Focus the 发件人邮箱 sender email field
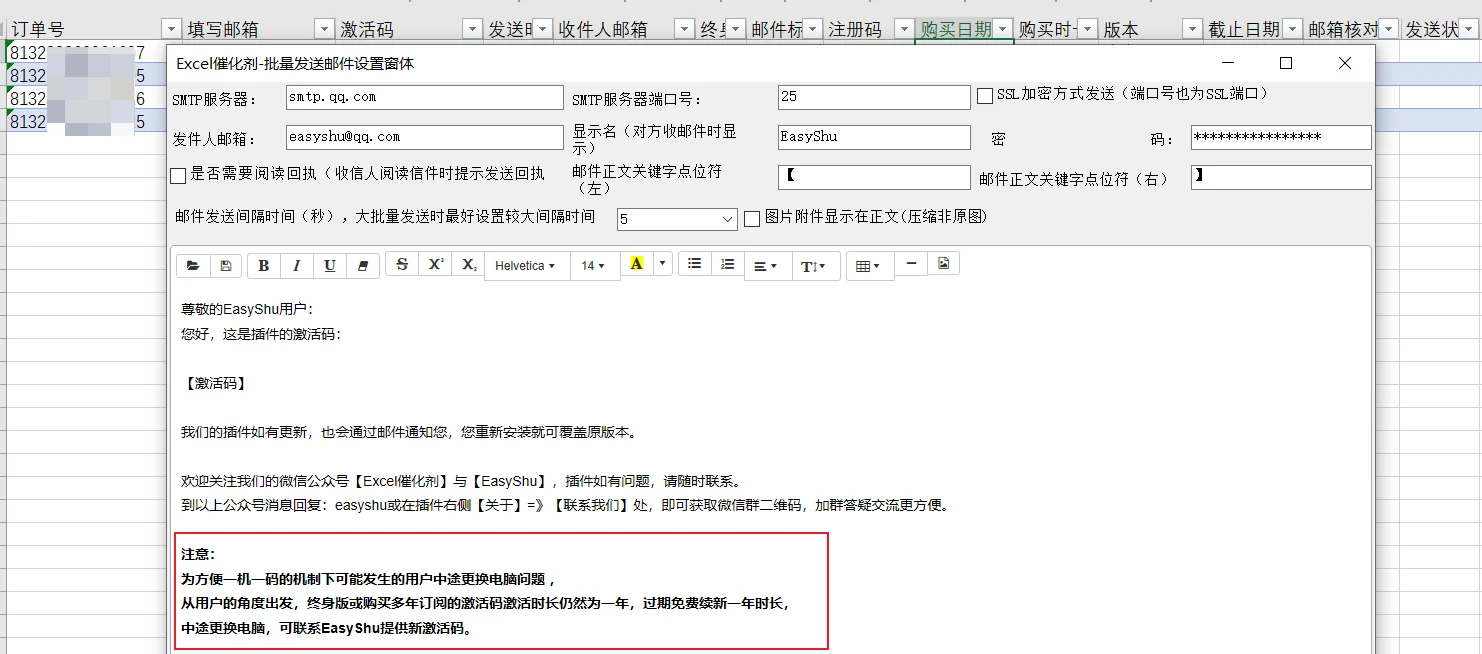Screen dimensions: 1482x654 (x=424, y=137)
